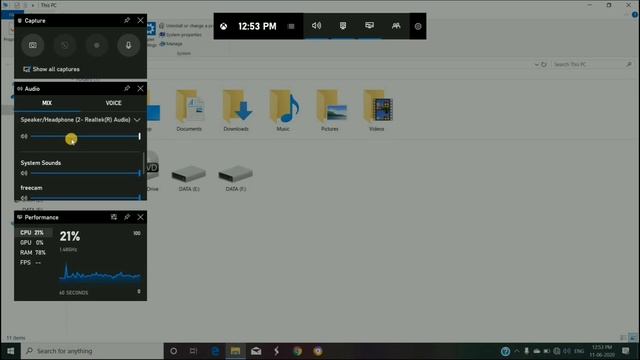Open Game Bar settings gear
The height and width of the screenshot is (360, 640).
(x=418, y=27)
